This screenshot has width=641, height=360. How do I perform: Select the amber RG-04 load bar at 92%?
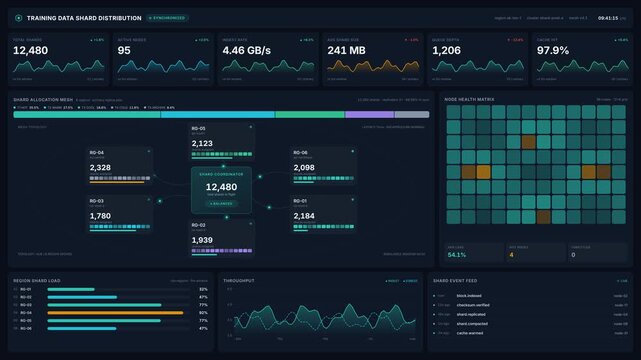click(115, 313)
